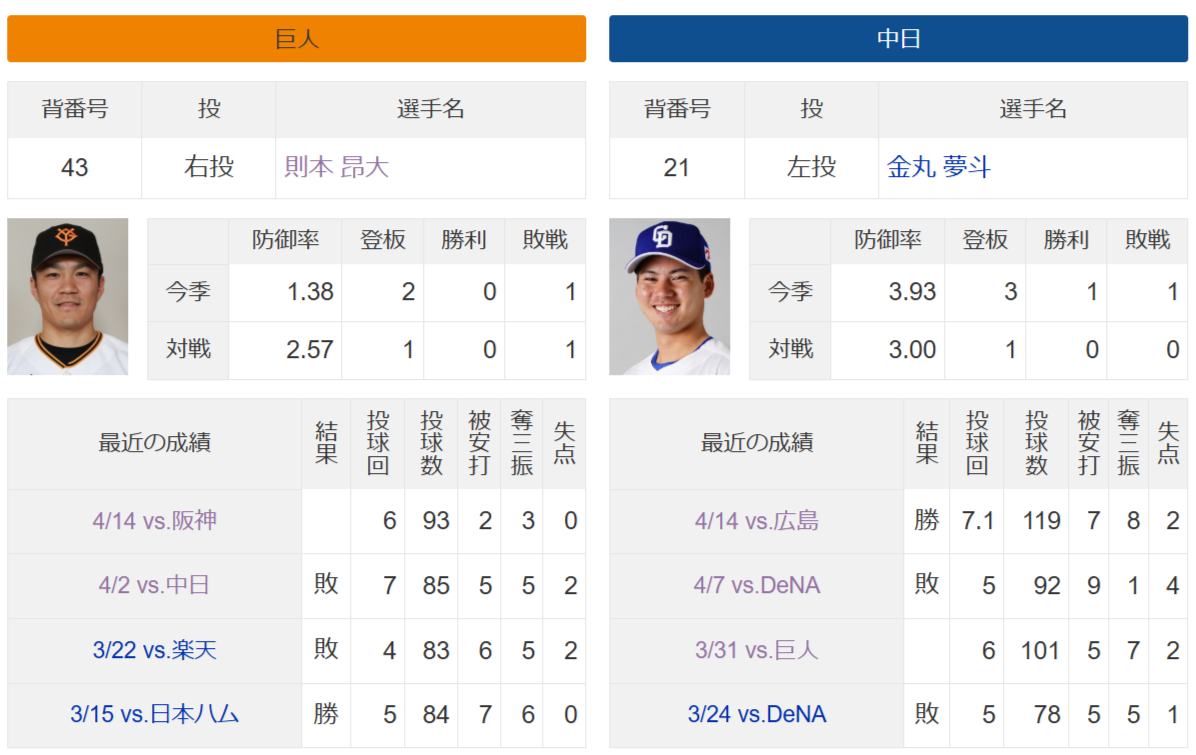Open the 3/31 vs.巨人 game link

756,651
